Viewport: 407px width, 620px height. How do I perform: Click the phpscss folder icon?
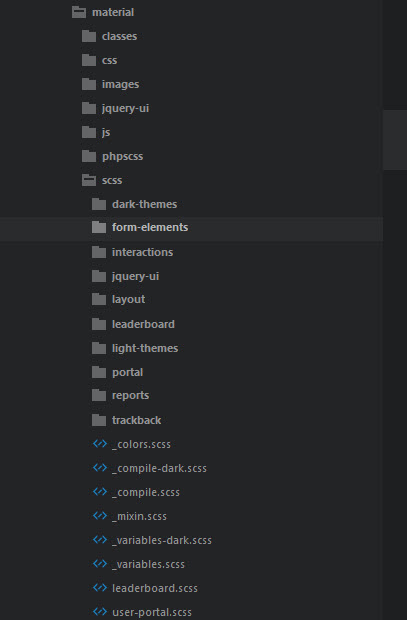pos(89,156)
